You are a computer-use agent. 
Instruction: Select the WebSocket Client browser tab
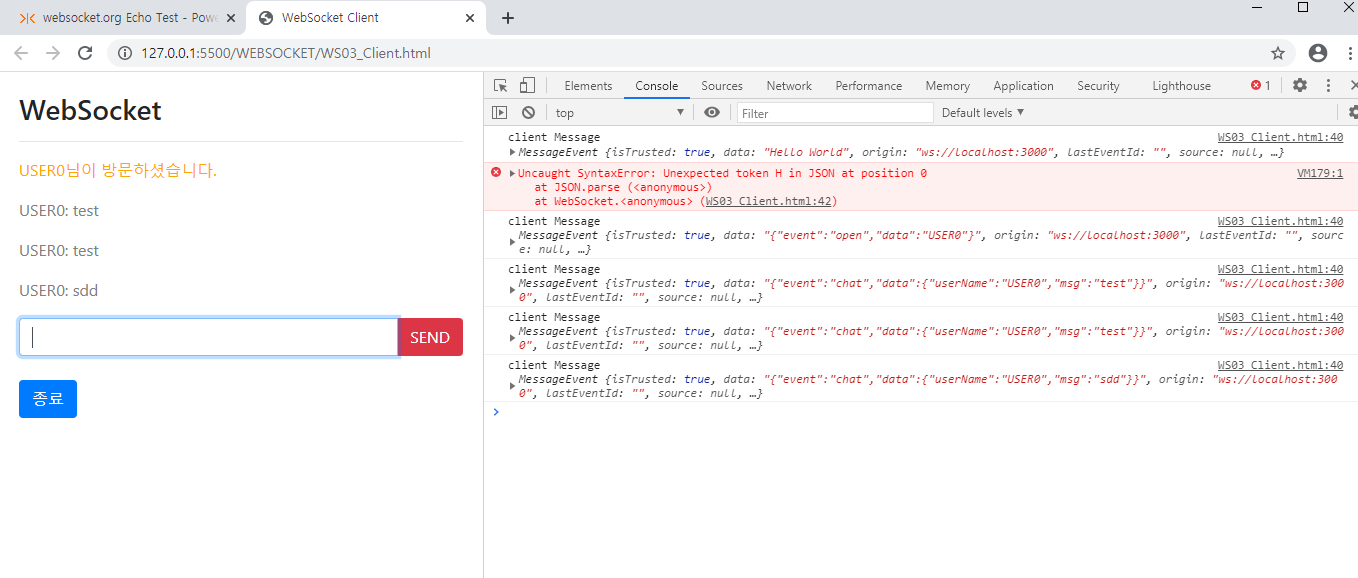365,18
